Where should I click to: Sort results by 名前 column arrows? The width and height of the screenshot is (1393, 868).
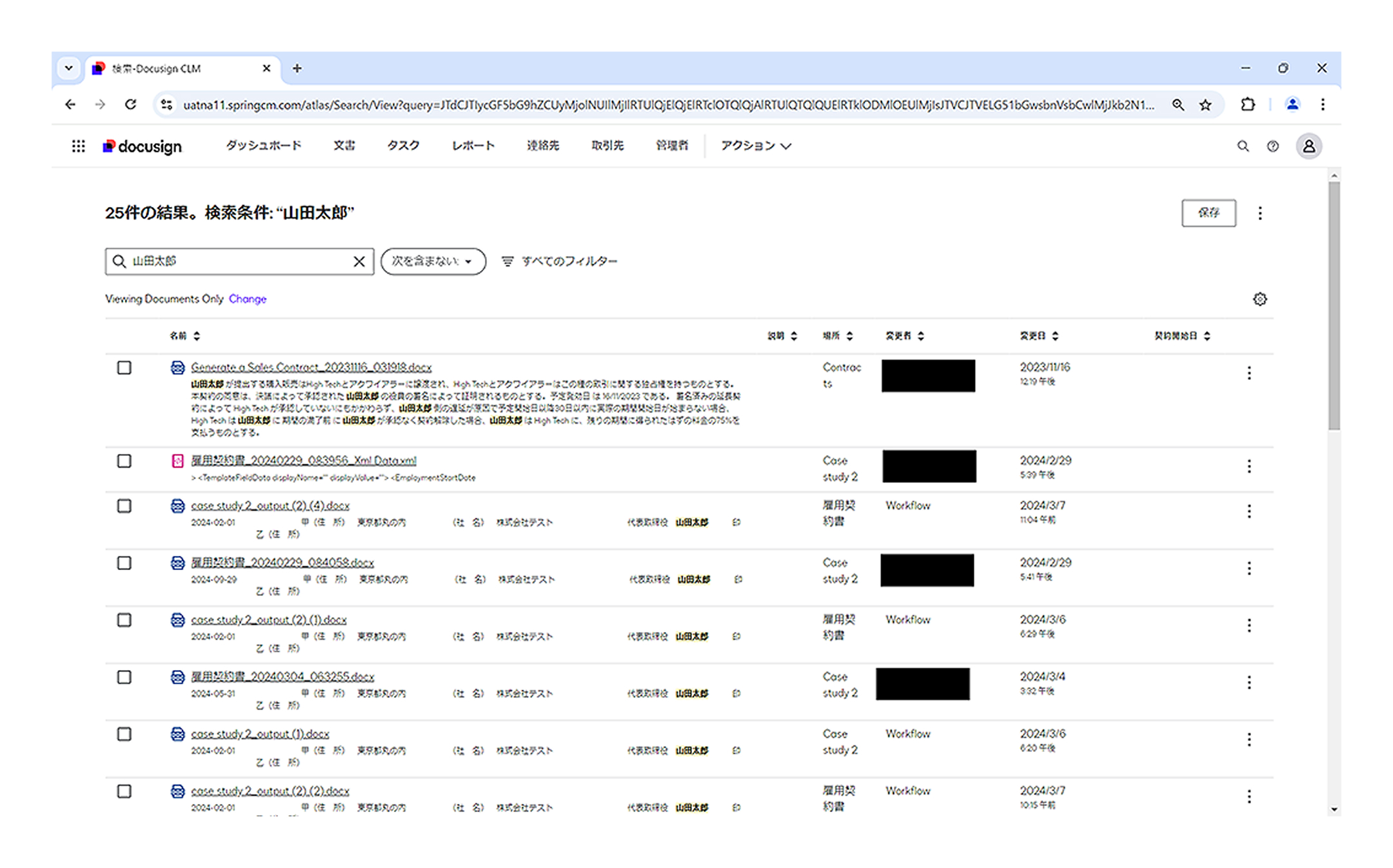[197, 336]
